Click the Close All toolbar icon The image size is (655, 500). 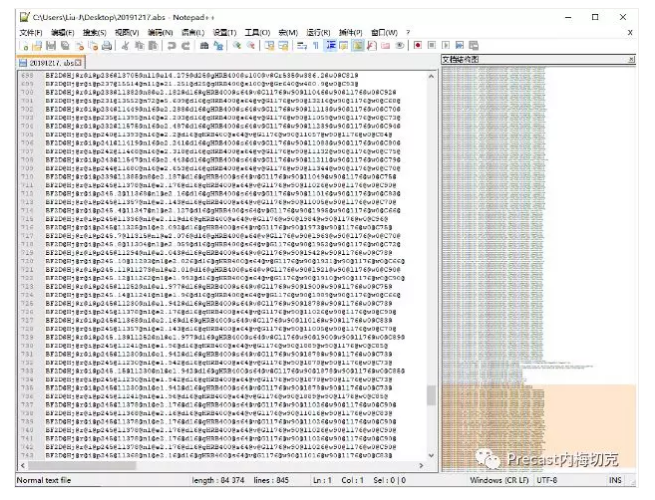click(93, 46)
